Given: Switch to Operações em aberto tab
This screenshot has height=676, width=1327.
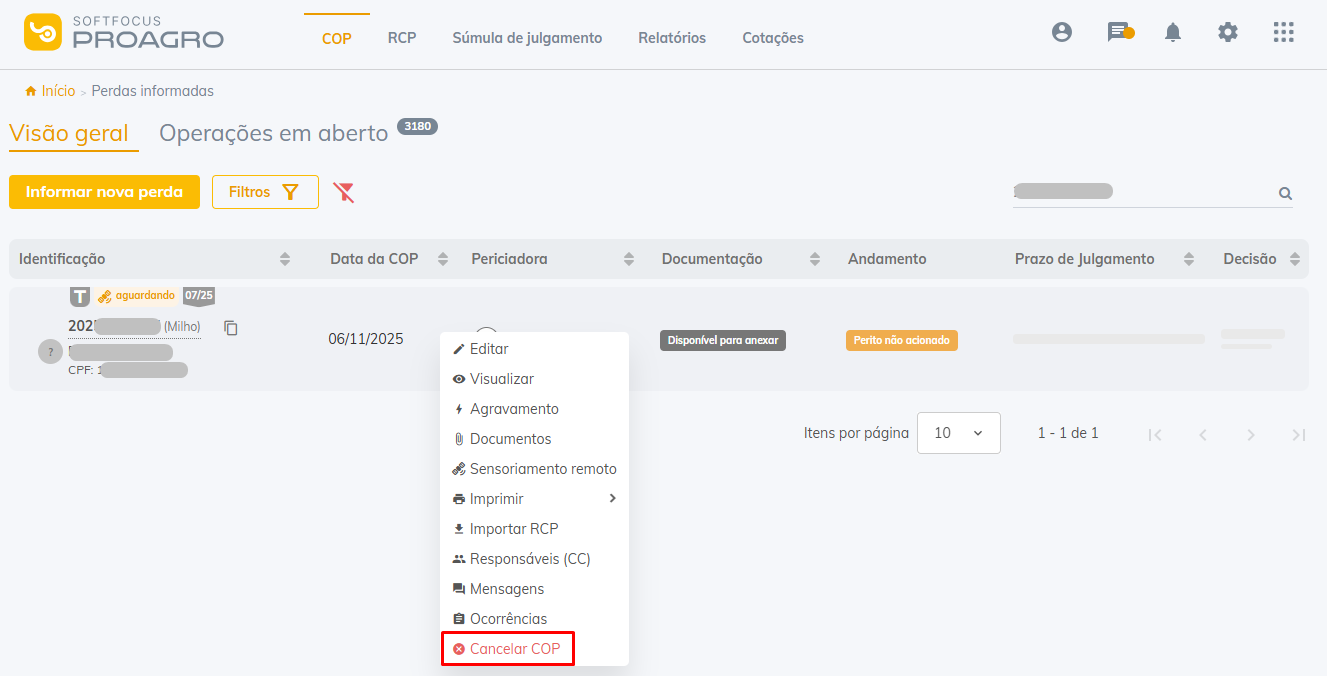Looking at the screenshot, I should 273,133.
